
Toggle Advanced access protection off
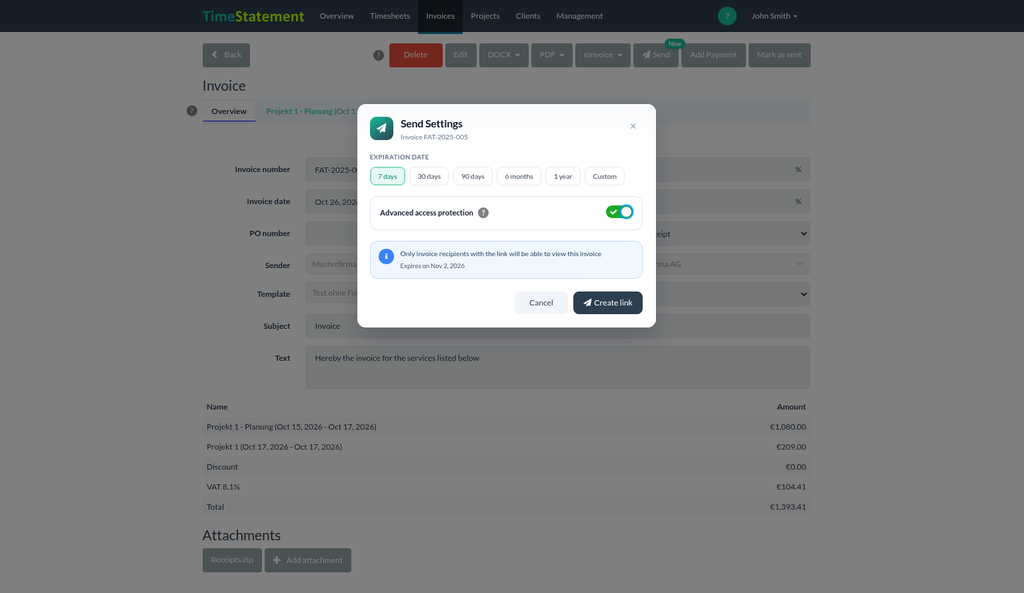pos(619,212)
